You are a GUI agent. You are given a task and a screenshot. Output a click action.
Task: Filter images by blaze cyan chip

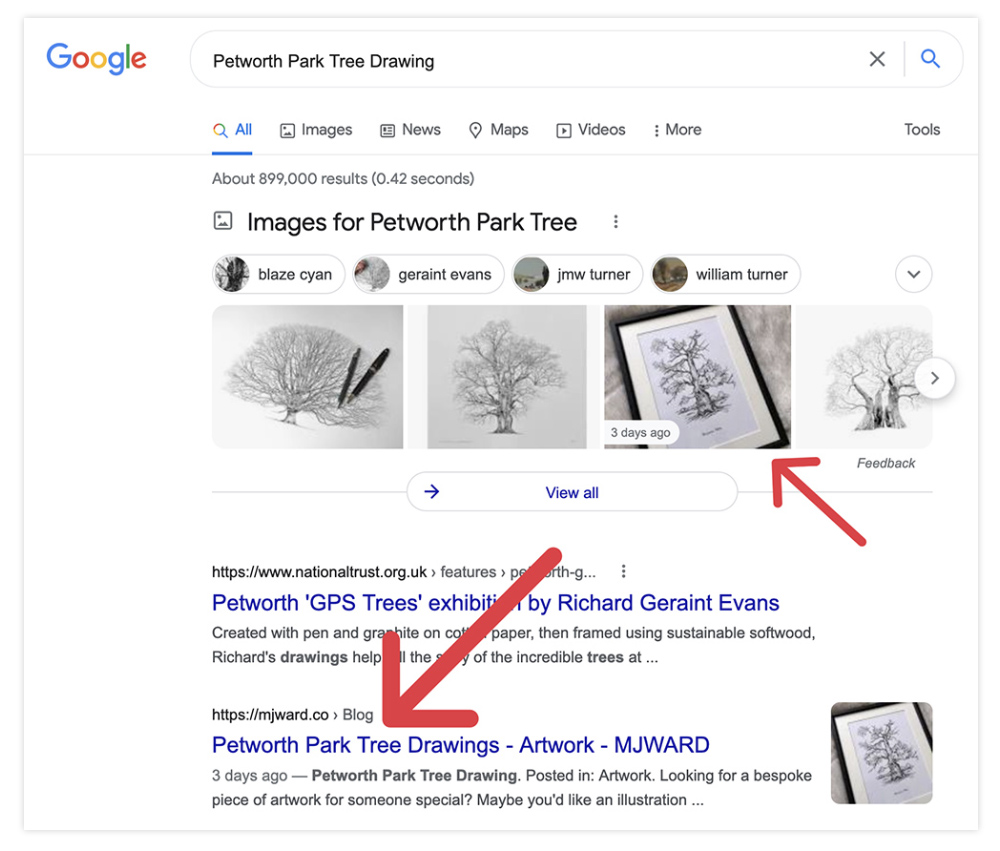279,274
